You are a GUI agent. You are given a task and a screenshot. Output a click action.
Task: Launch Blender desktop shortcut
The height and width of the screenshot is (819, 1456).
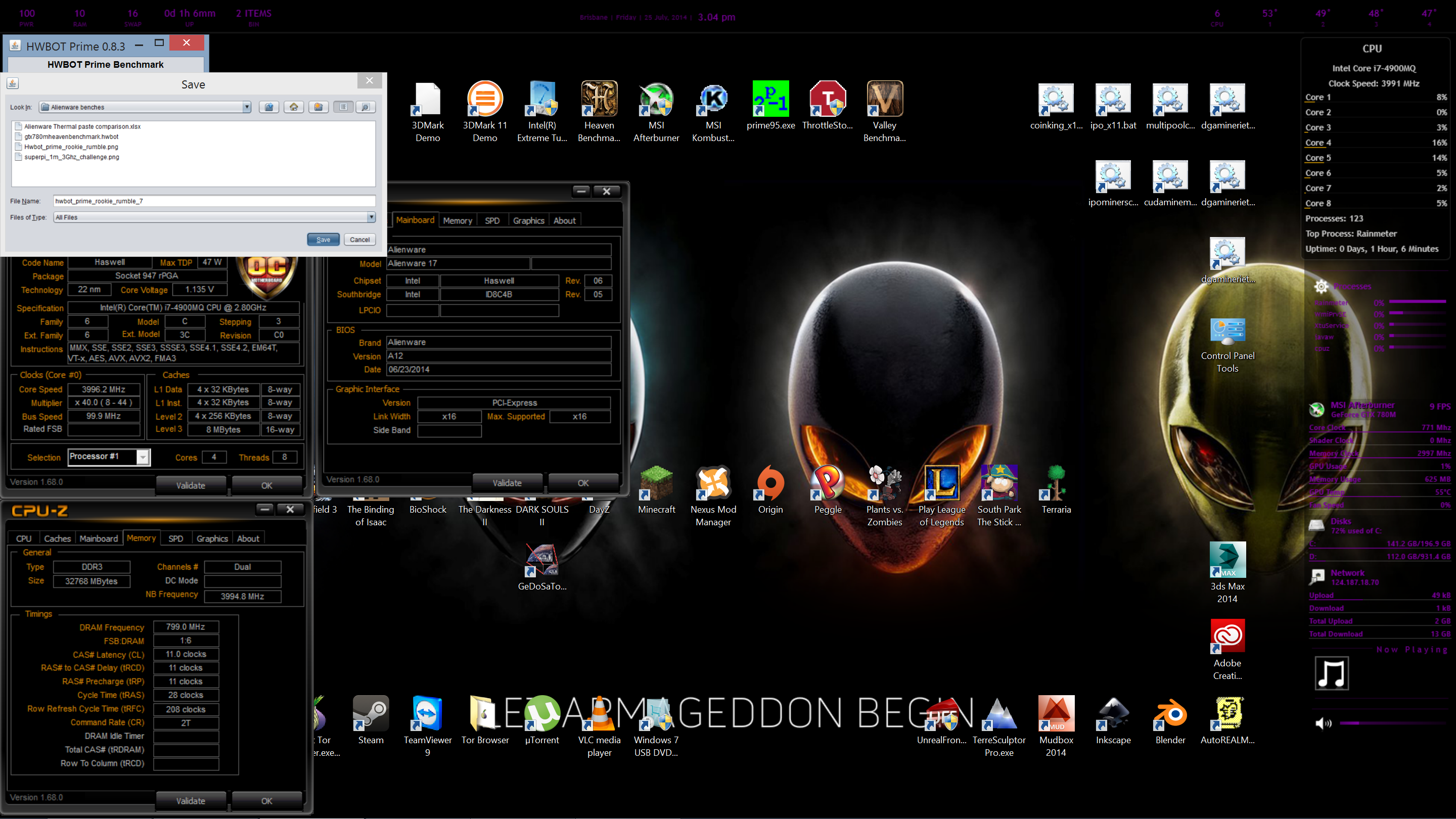1170,720
